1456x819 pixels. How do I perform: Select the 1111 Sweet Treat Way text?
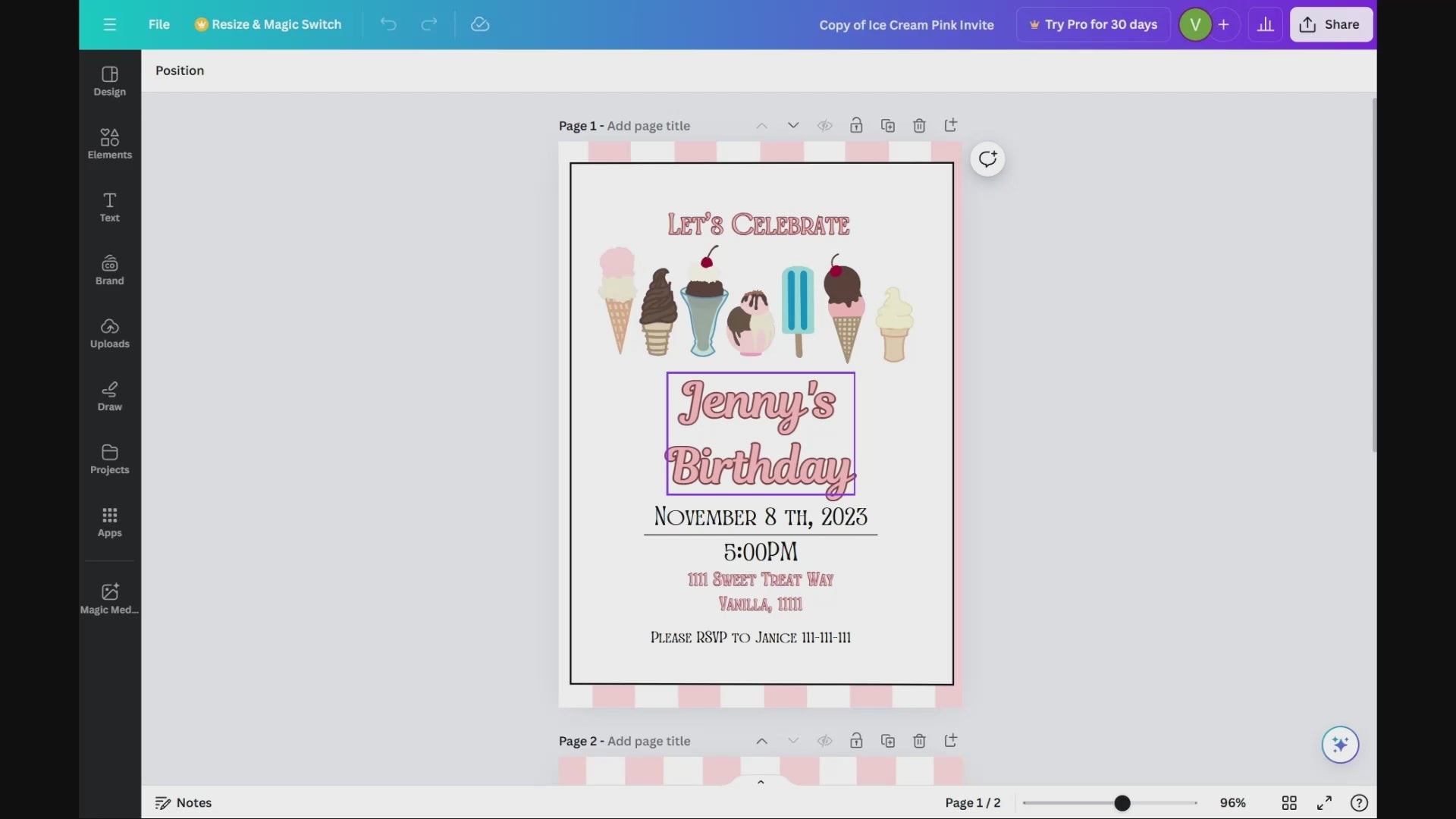761,579
